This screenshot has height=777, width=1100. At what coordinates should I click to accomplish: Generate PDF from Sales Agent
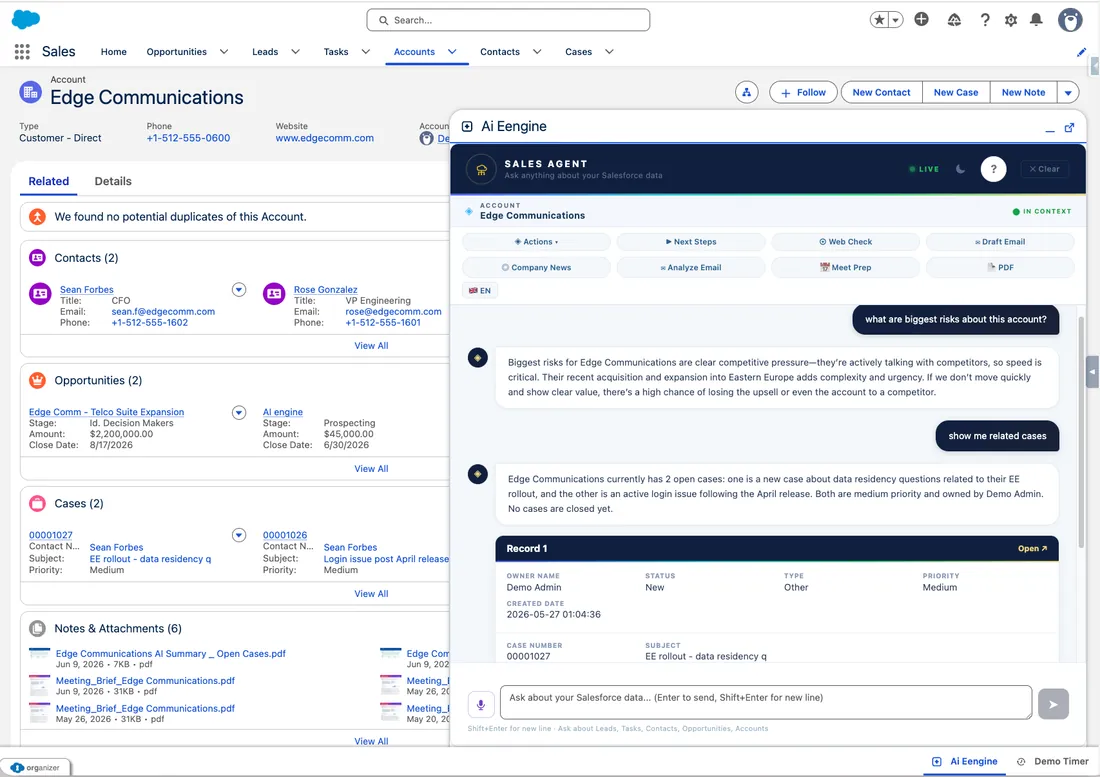(x=1000, y=267)
